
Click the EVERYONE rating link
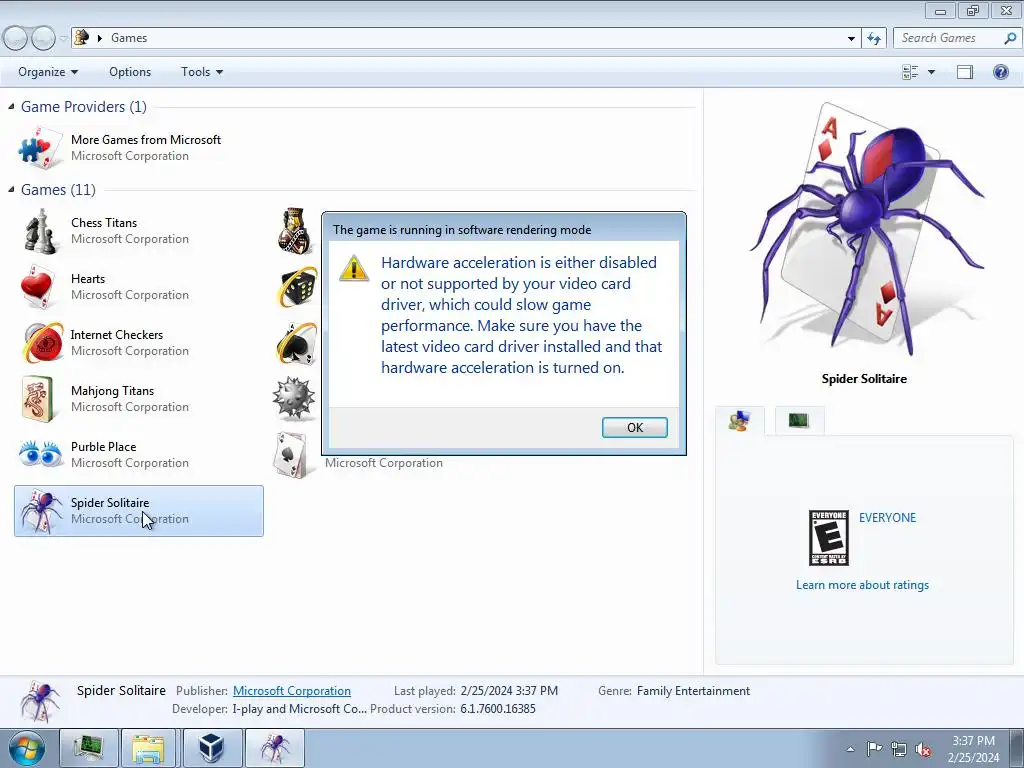click(887, 517)
